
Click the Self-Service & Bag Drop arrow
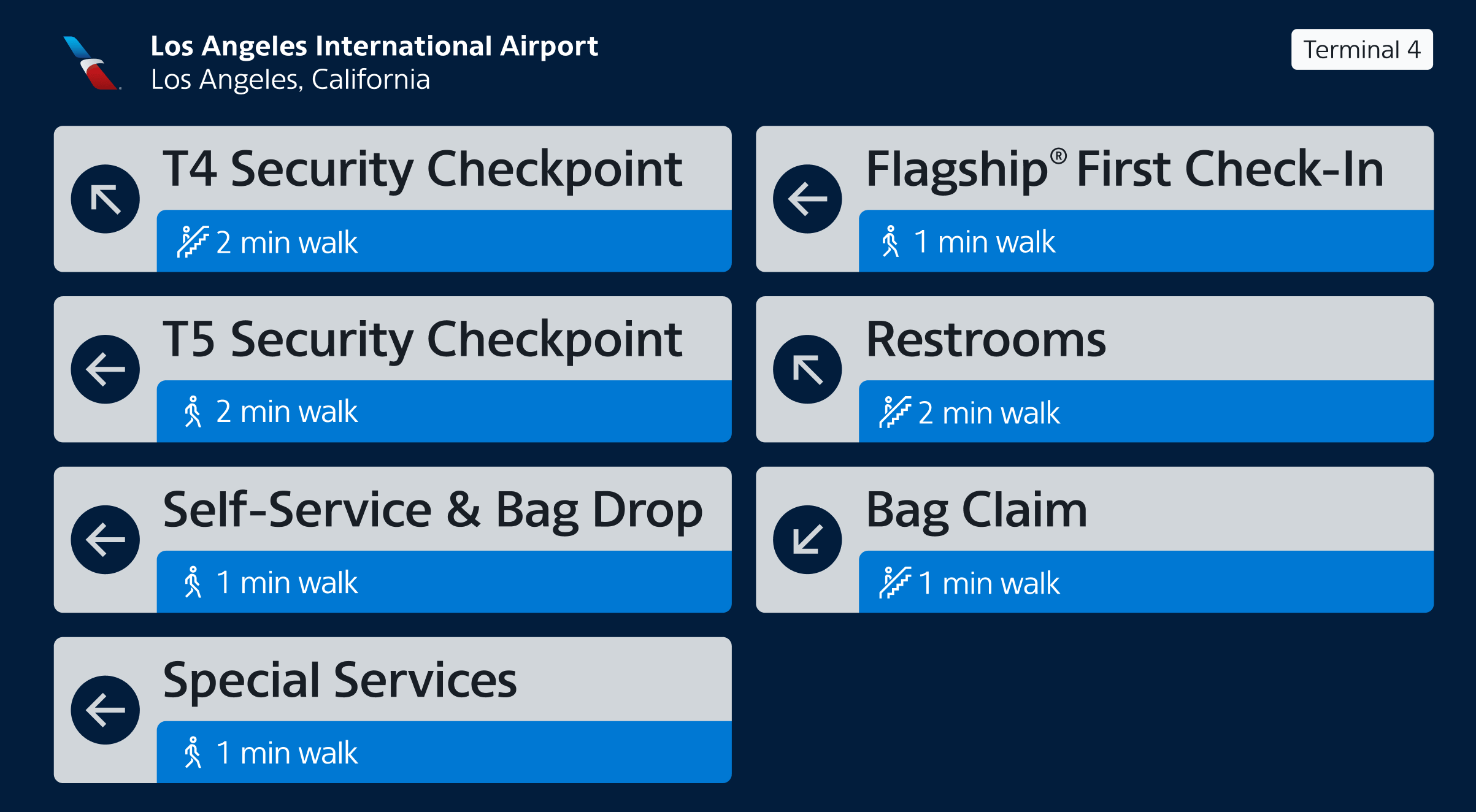tap(106, 540)
